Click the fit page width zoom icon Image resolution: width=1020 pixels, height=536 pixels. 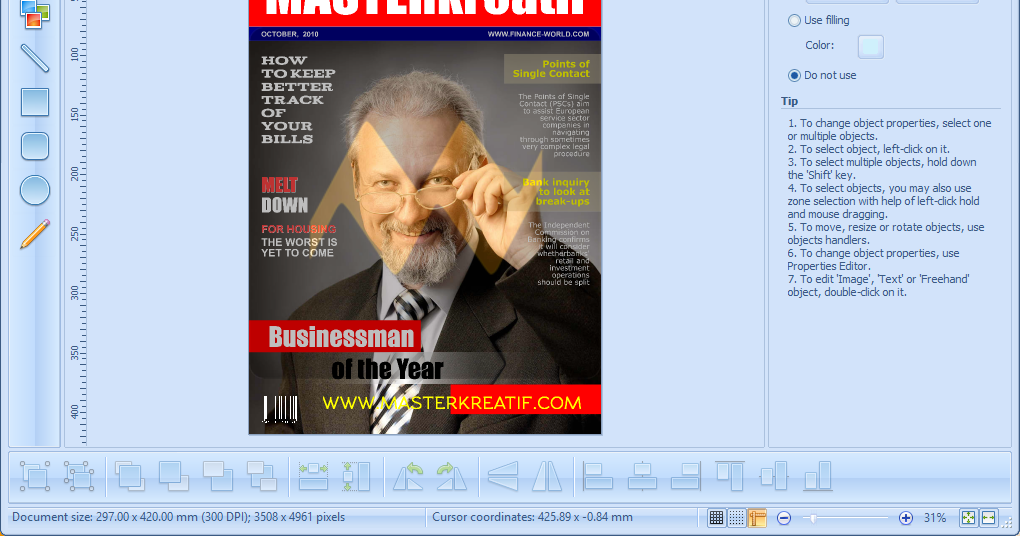(x=988, y=518)
